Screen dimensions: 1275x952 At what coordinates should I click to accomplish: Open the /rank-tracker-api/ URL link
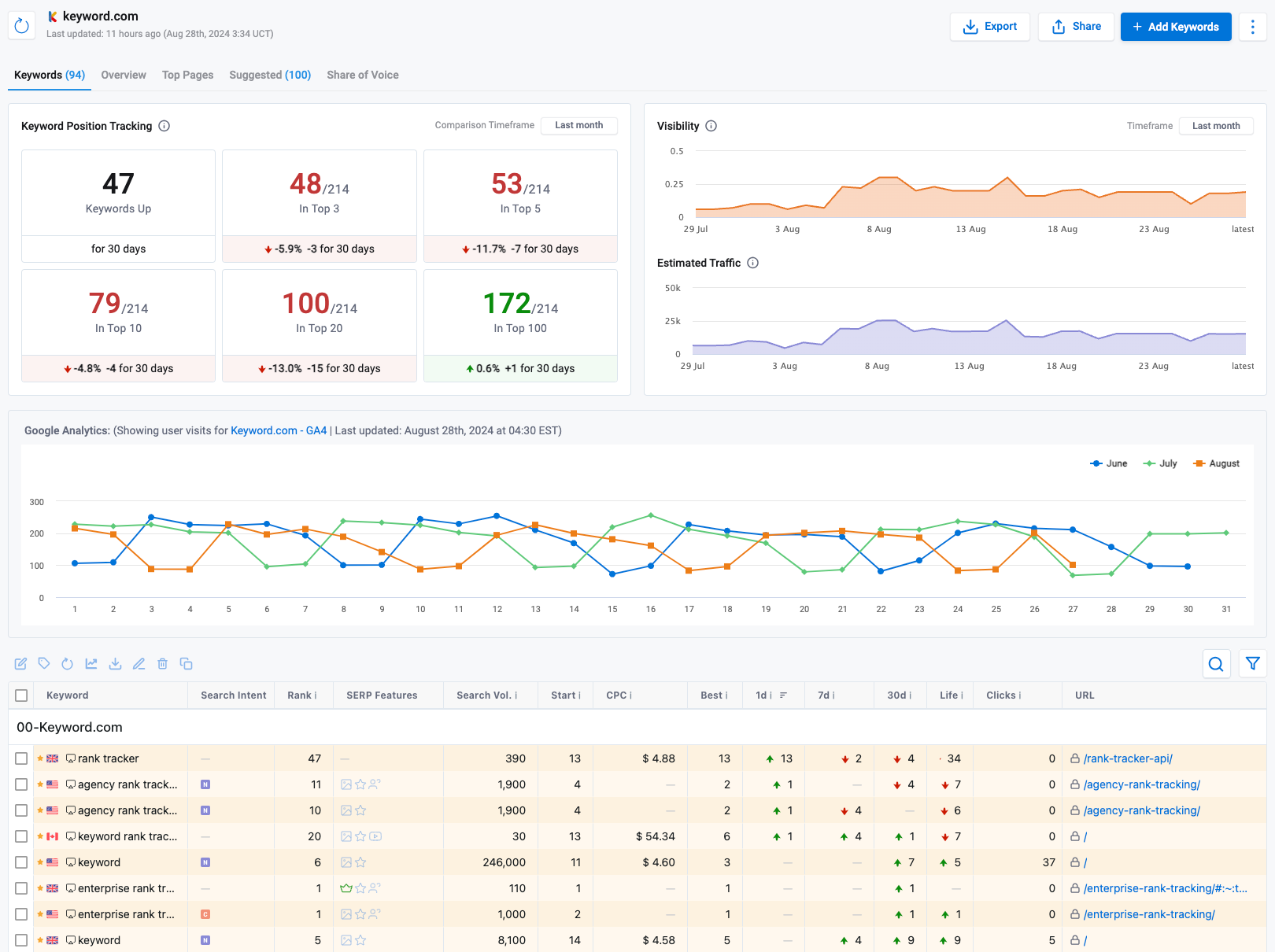point(1128,758)
